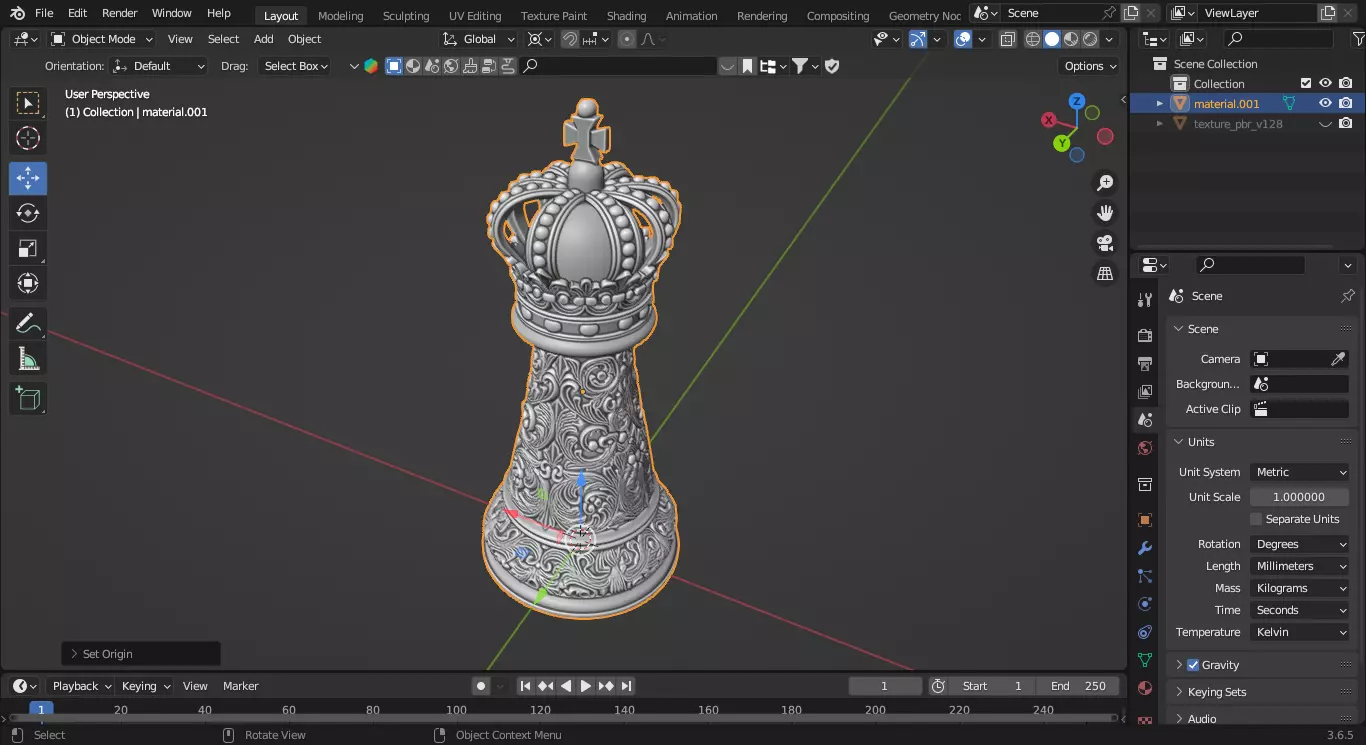Screen dimensions: 1366x745
Task: Hide Collection with its eye icon
Action: pyautogui.click(x=1325, y=83)
